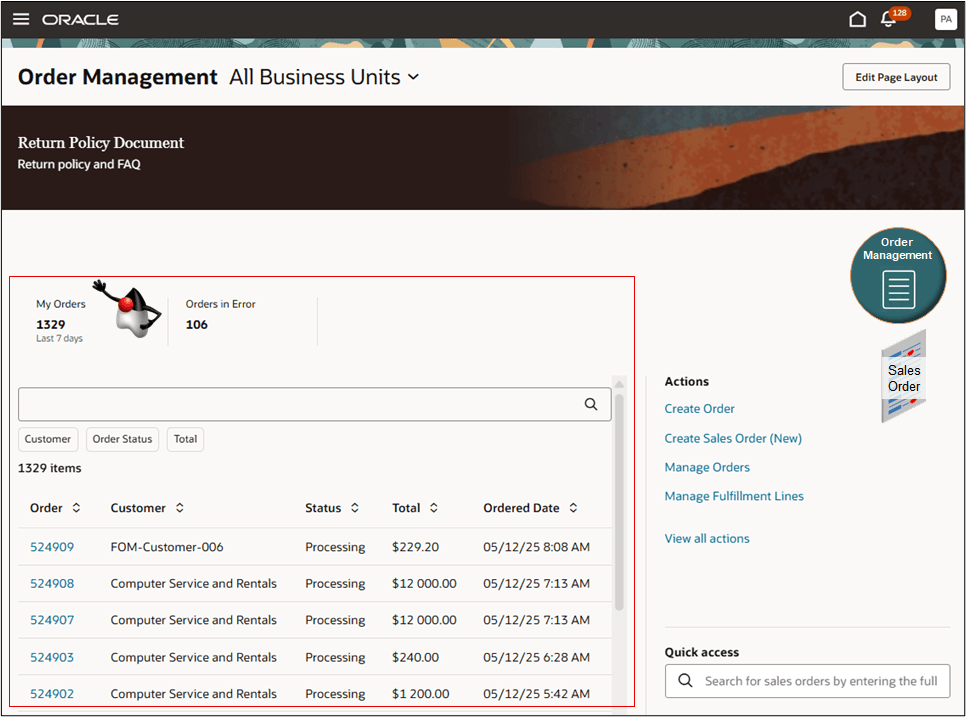Click Processing status for order 524903
Viewport: 966px width, 718px height.
[335, 657]
